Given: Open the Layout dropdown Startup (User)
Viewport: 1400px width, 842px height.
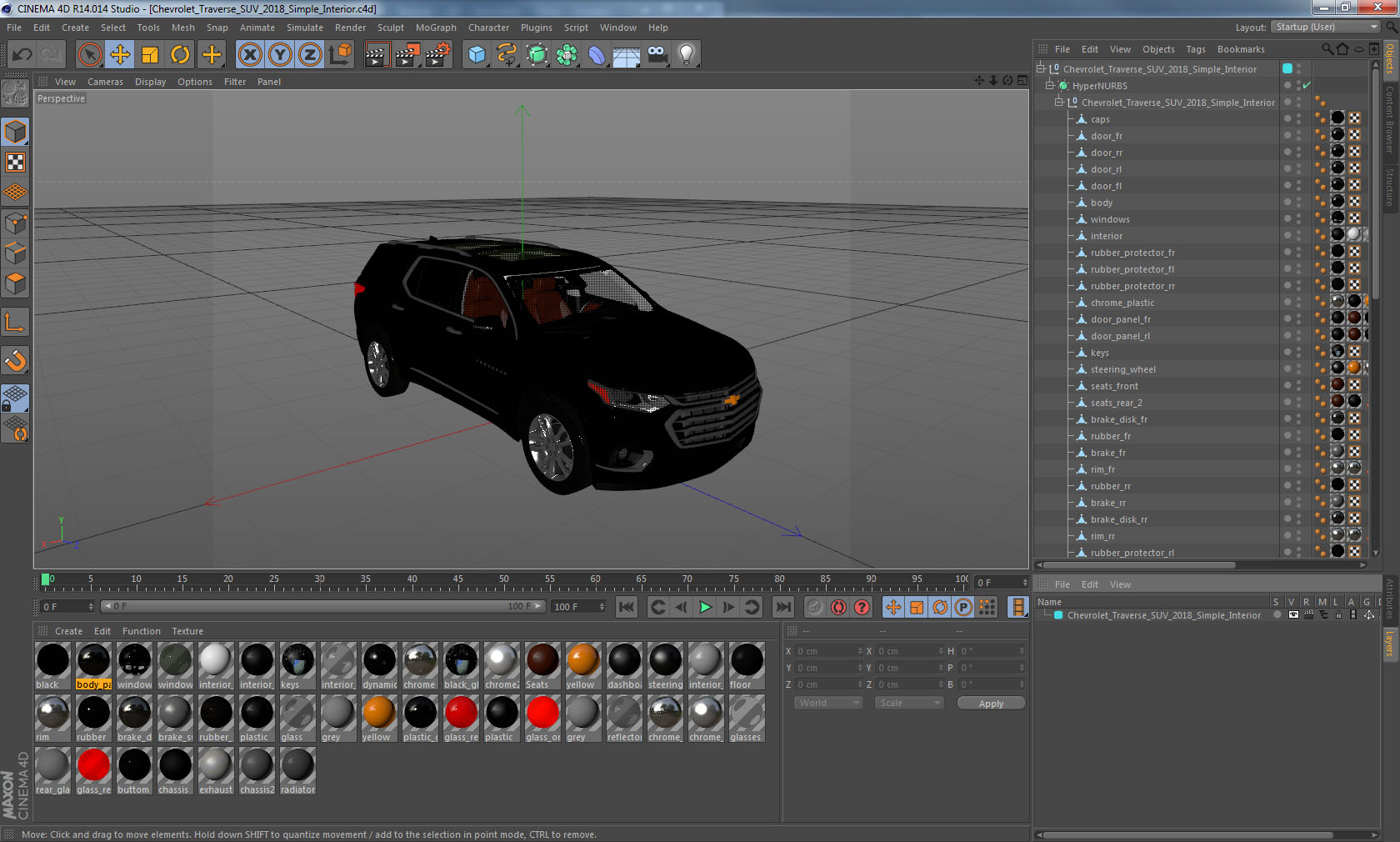Looking at the screenshot, I should [x=1327, y=27].
